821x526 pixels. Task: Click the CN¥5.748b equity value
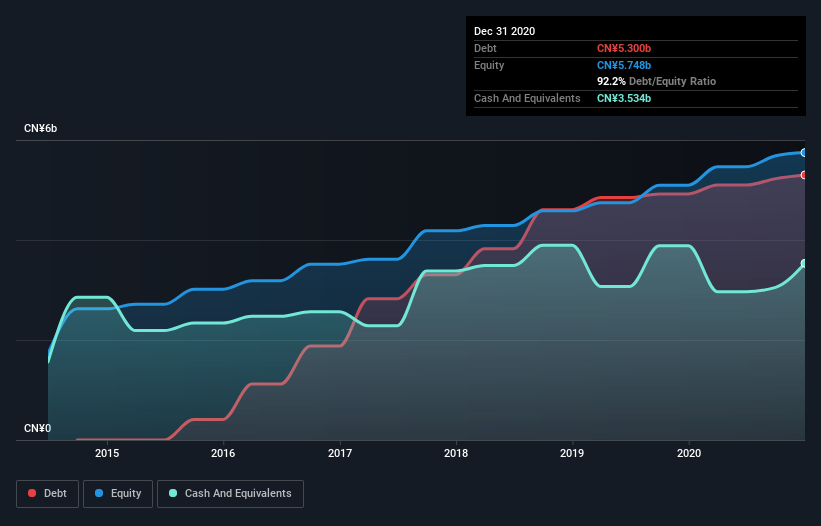pos(624,65)
